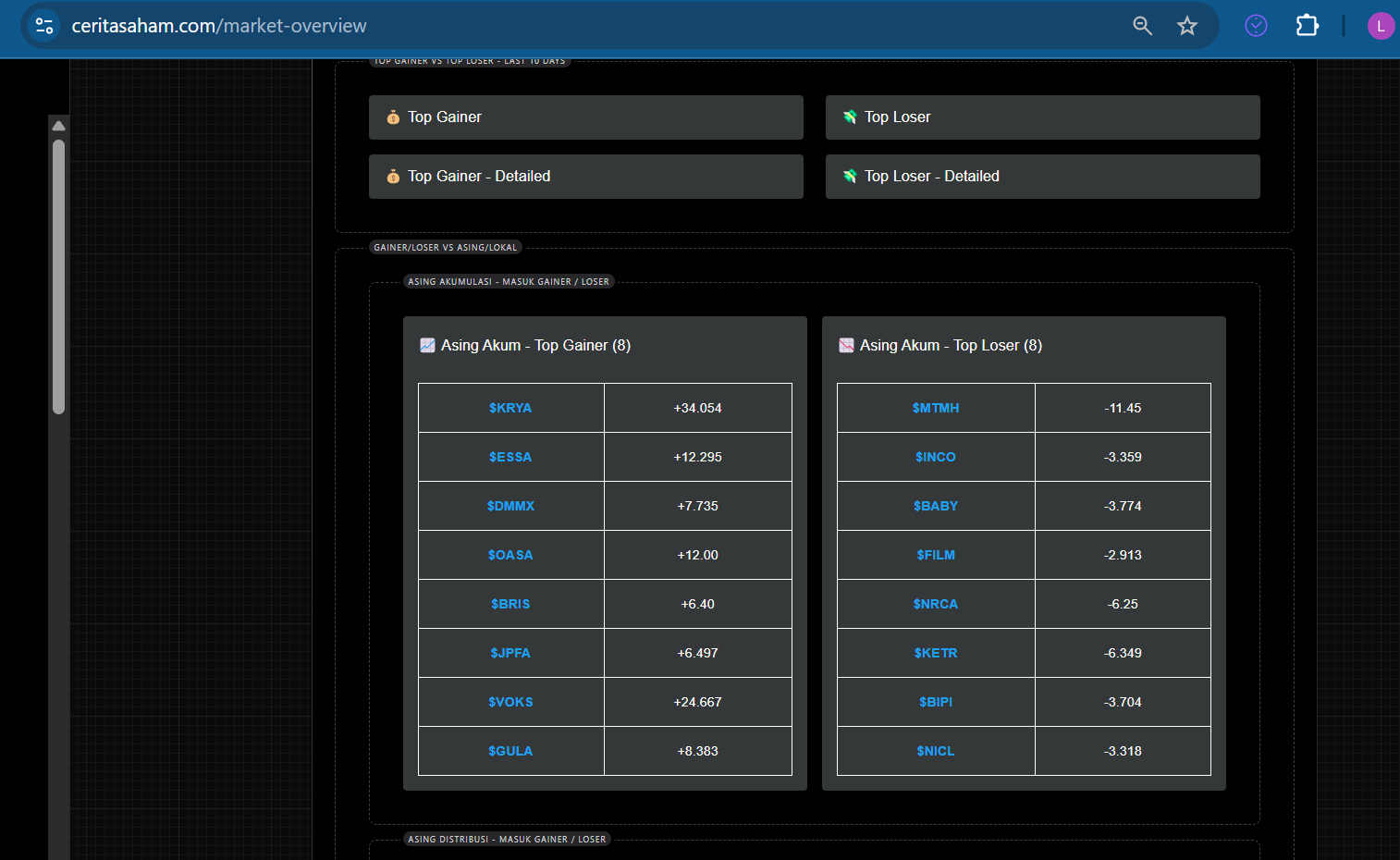Open the $OASA stock link
The width and height of the screenshot is (1400, 860).
click(x=510, y=555)
